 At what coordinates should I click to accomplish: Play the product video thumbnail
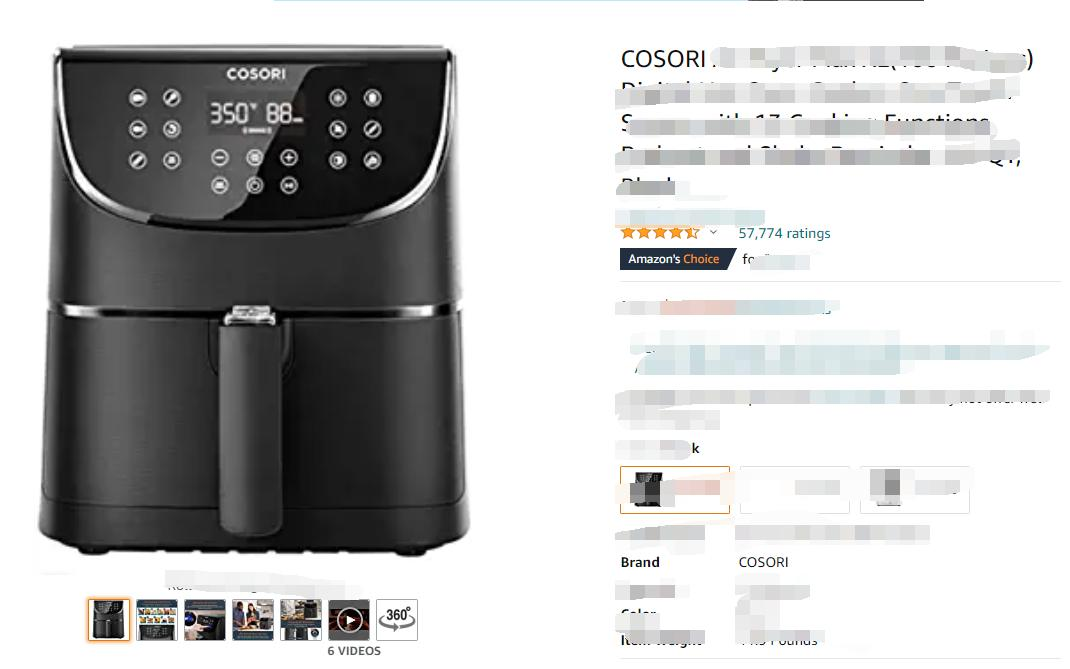(x=349, y=620)
